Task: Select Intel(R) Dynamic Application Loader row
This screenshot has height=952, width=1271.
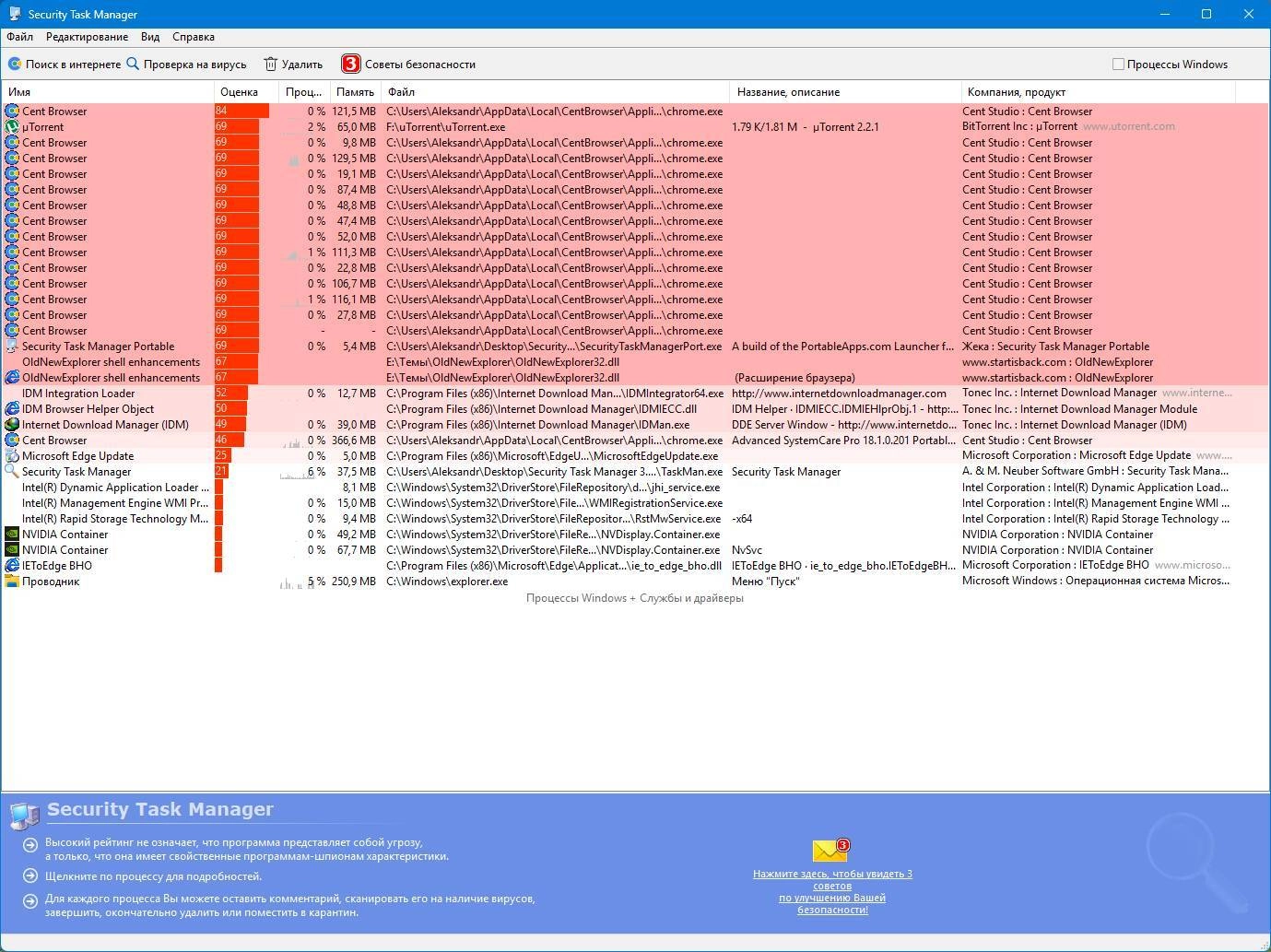Action: [x=635, y=488]
